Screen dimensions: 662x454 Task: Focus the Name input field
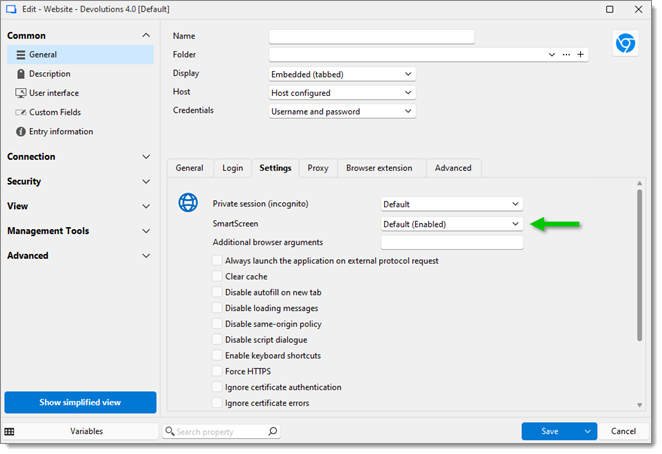(372, 36)
